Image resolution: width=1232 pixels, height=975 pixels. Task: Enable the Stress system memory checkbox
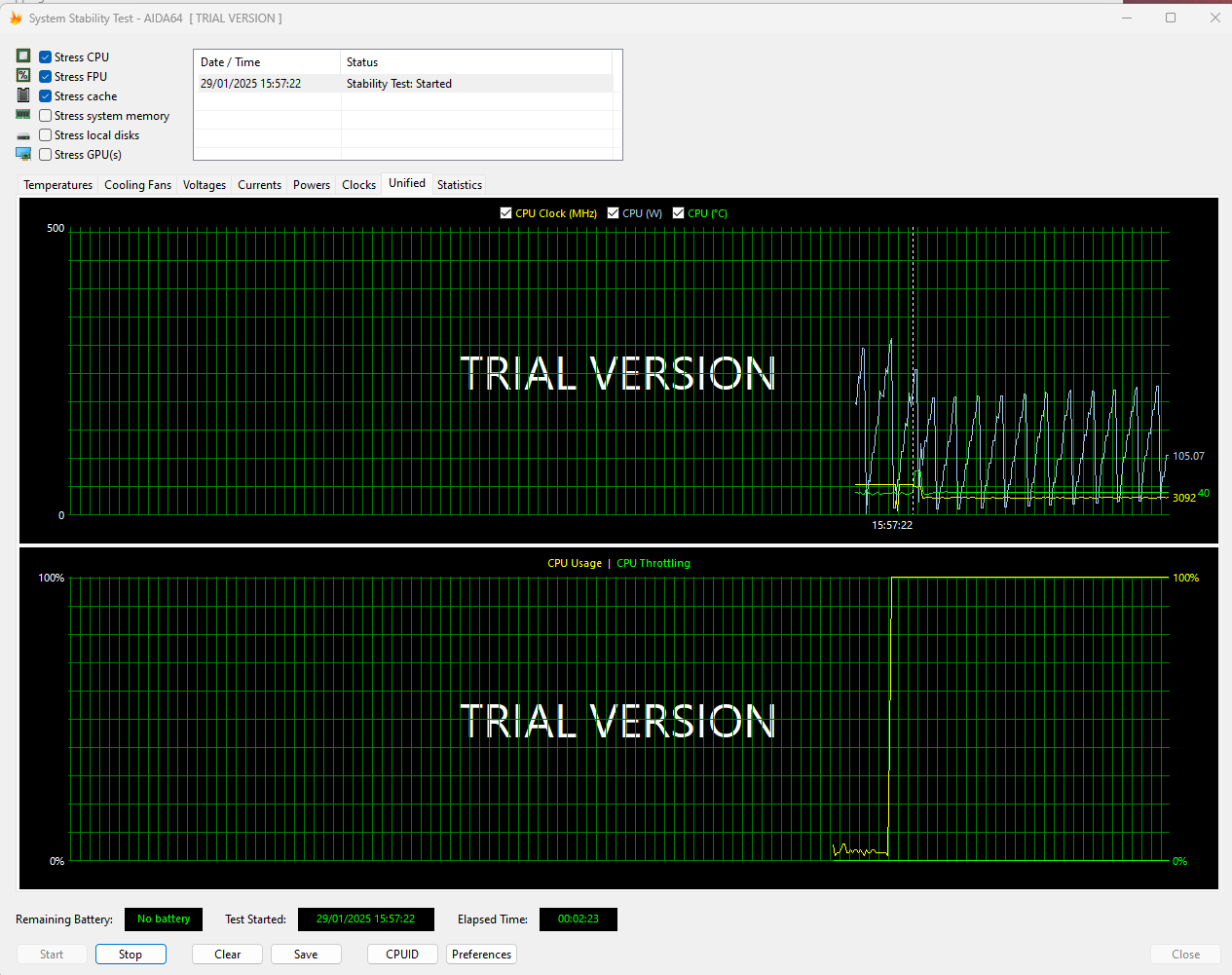pyautogui.click(x=45, y=115)
